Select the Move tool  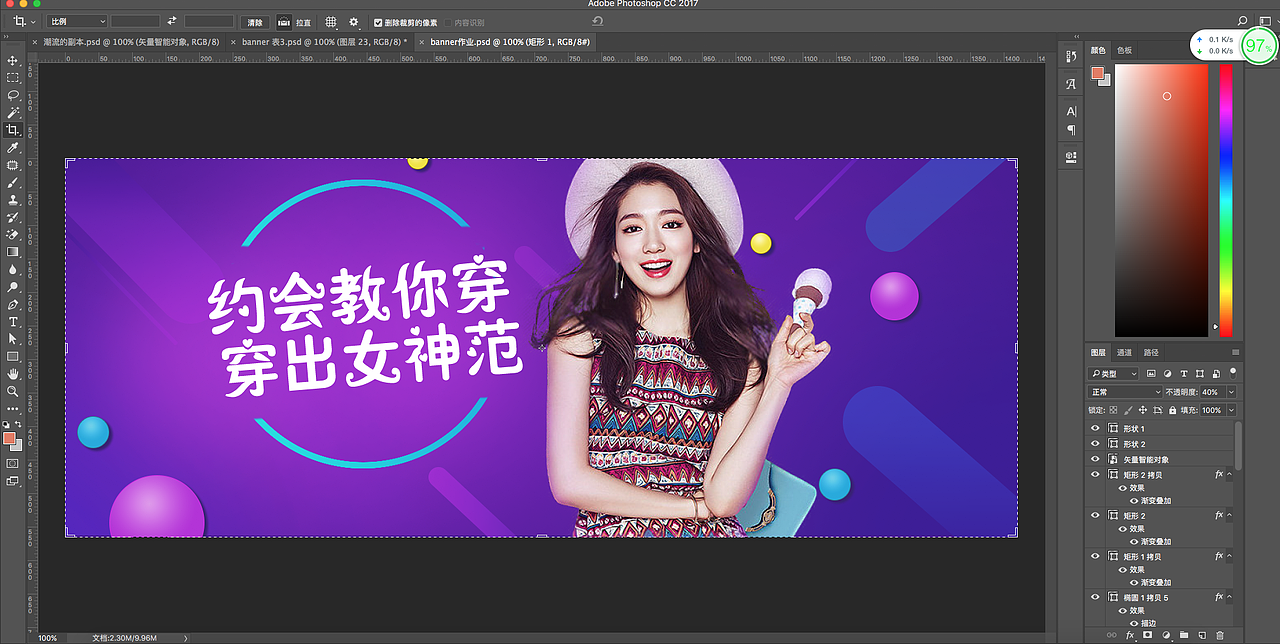[x=13, y=60]
